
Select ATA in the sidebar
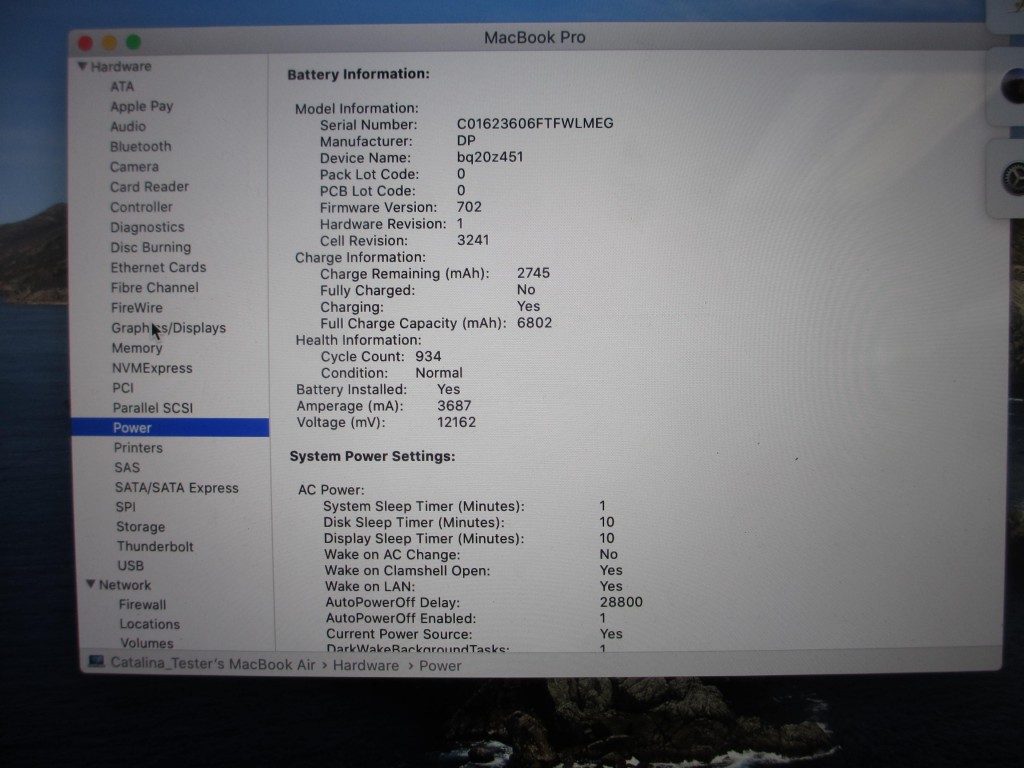pos(122,86)
